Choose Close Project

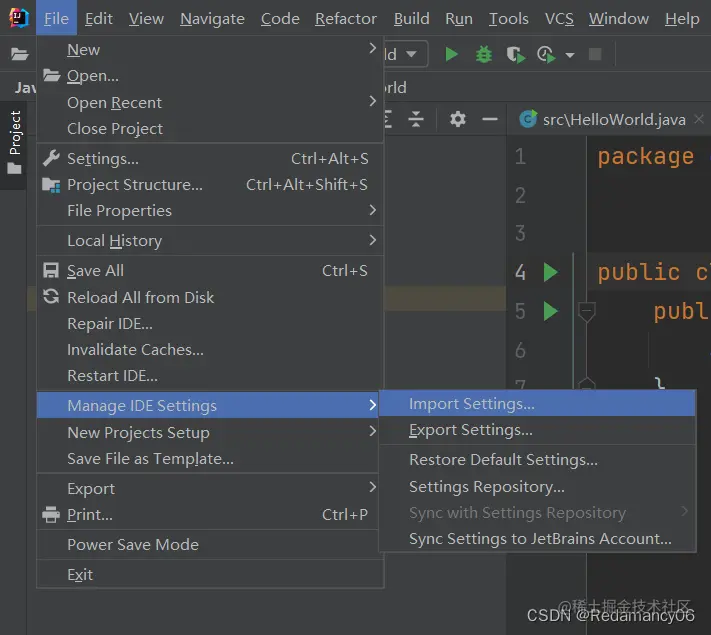tap(210, 129)
